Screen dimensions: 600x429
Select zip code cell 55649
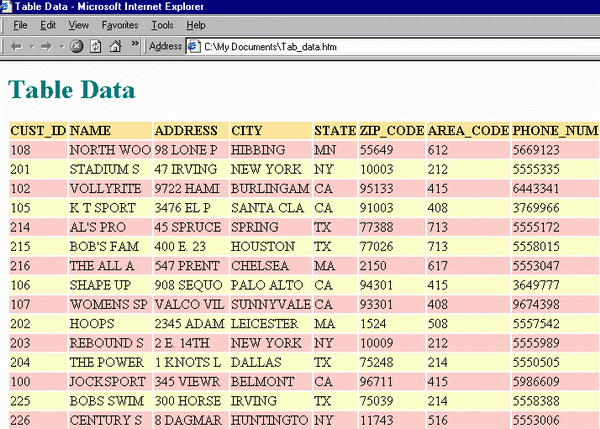pos(392,150)
